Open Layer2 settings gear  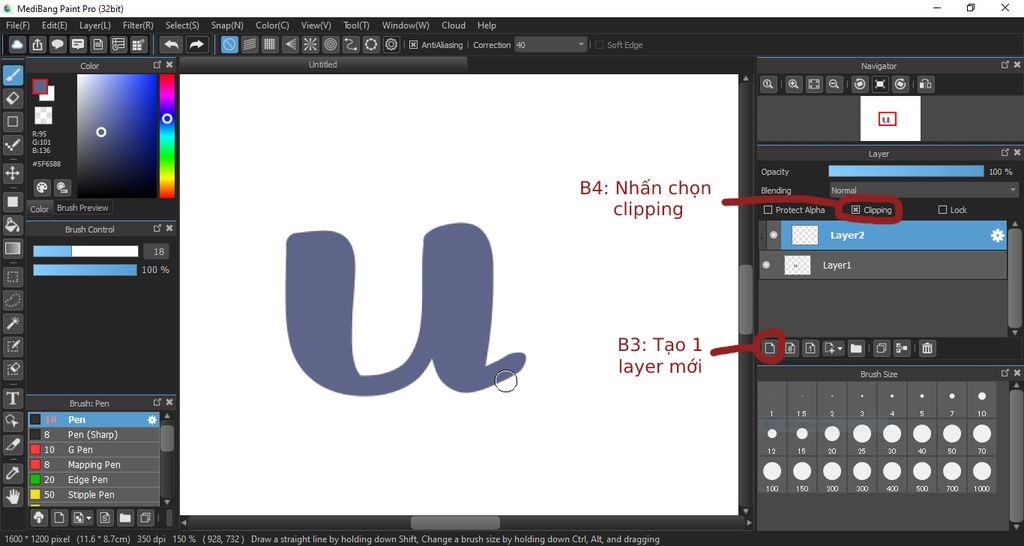[x=997, y=236]
